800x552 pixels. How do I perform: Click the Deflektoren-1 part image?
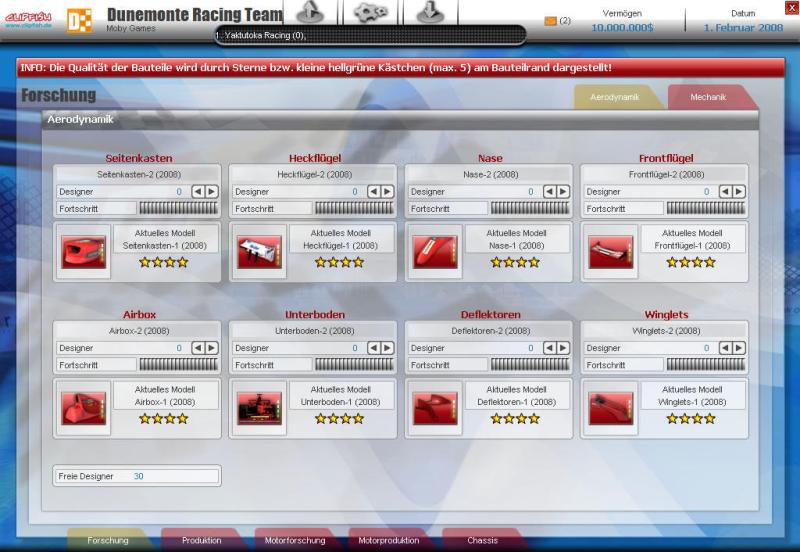435,408
